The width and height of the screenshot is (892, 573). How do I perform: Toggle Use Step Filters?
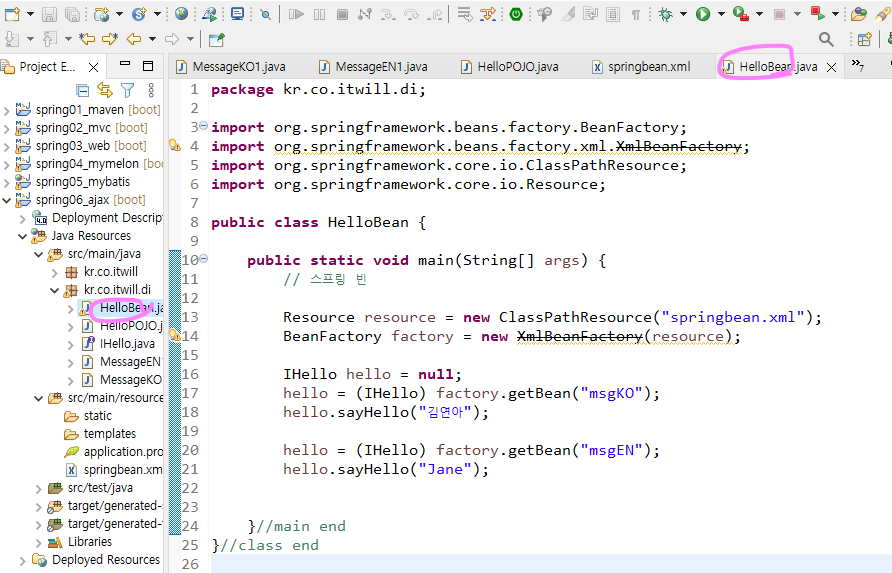click(488, 14)
